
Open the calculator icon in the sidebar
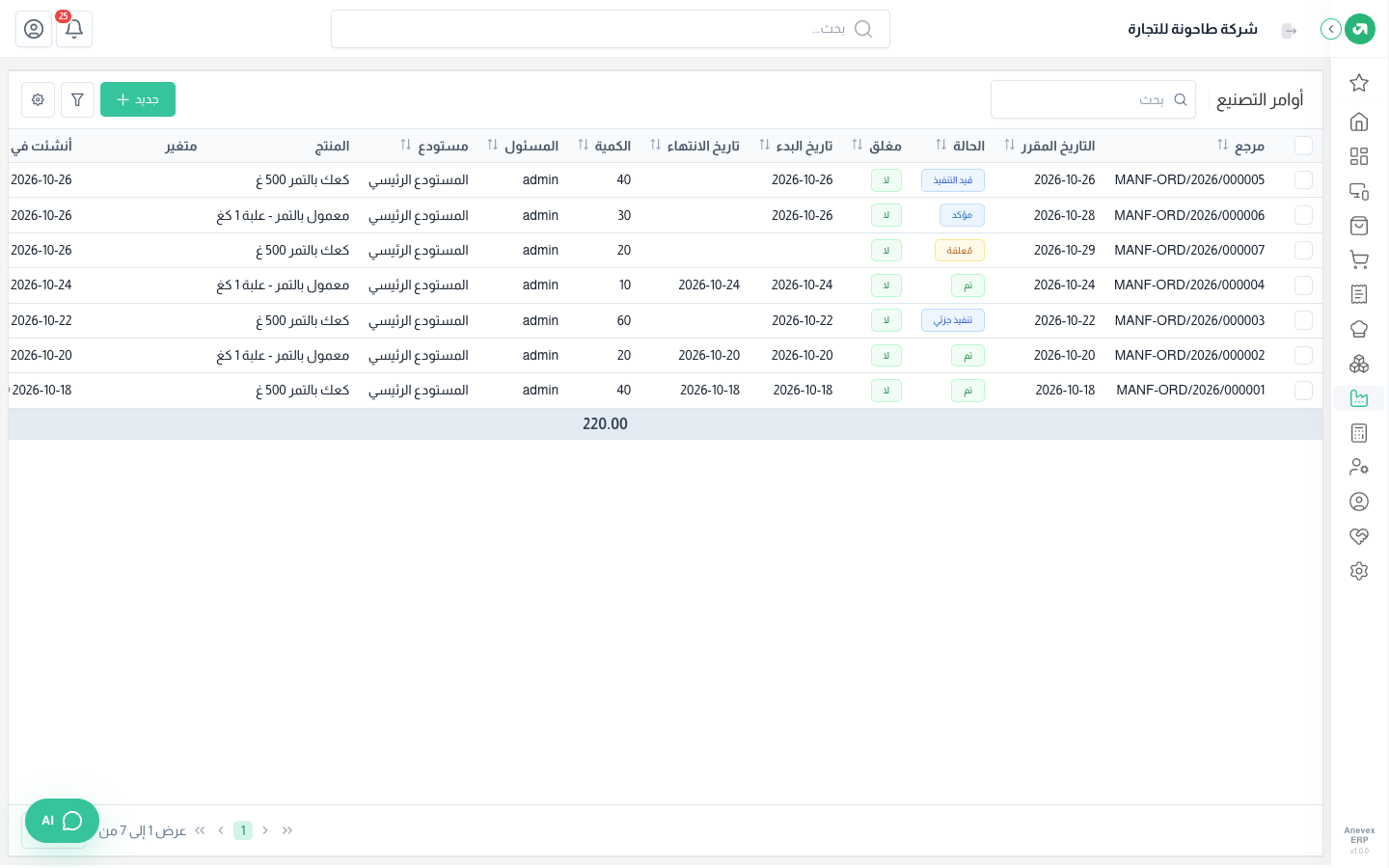(x=1359, y=433)
